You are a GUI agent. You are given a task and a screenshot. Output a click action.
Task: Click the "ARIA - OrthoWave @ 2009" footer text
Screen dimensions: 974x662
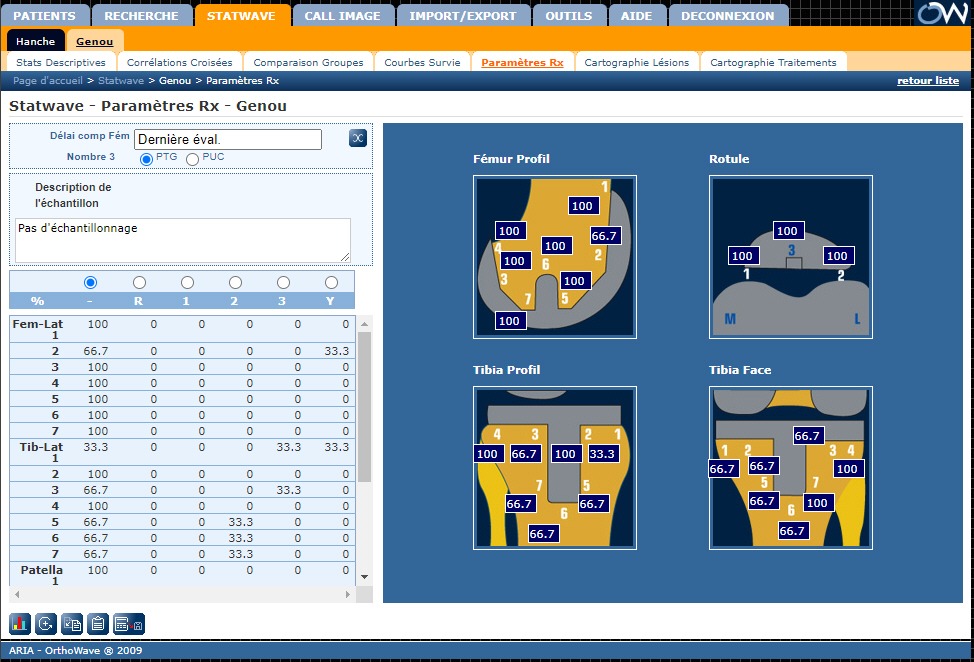tap(75, 650)
